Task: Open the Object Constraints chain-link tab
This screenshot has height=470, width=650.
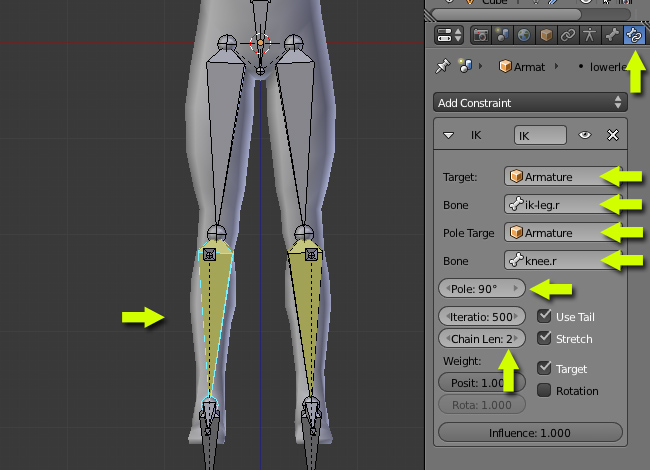Action: 568,35
